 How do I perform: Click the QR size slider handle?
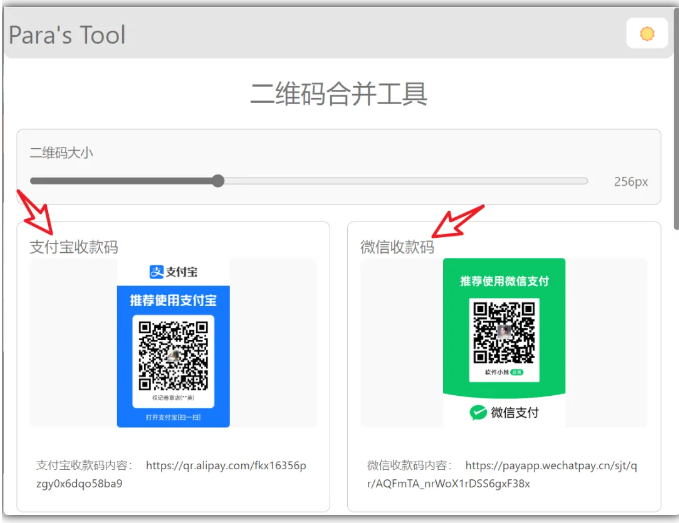pyautogui.click(x=218, y=181)
